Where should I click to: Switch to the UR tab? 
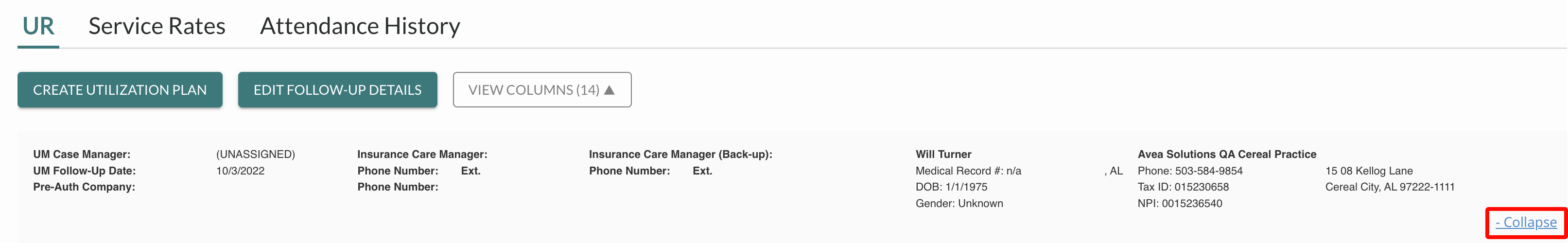(x=38, y=26)
